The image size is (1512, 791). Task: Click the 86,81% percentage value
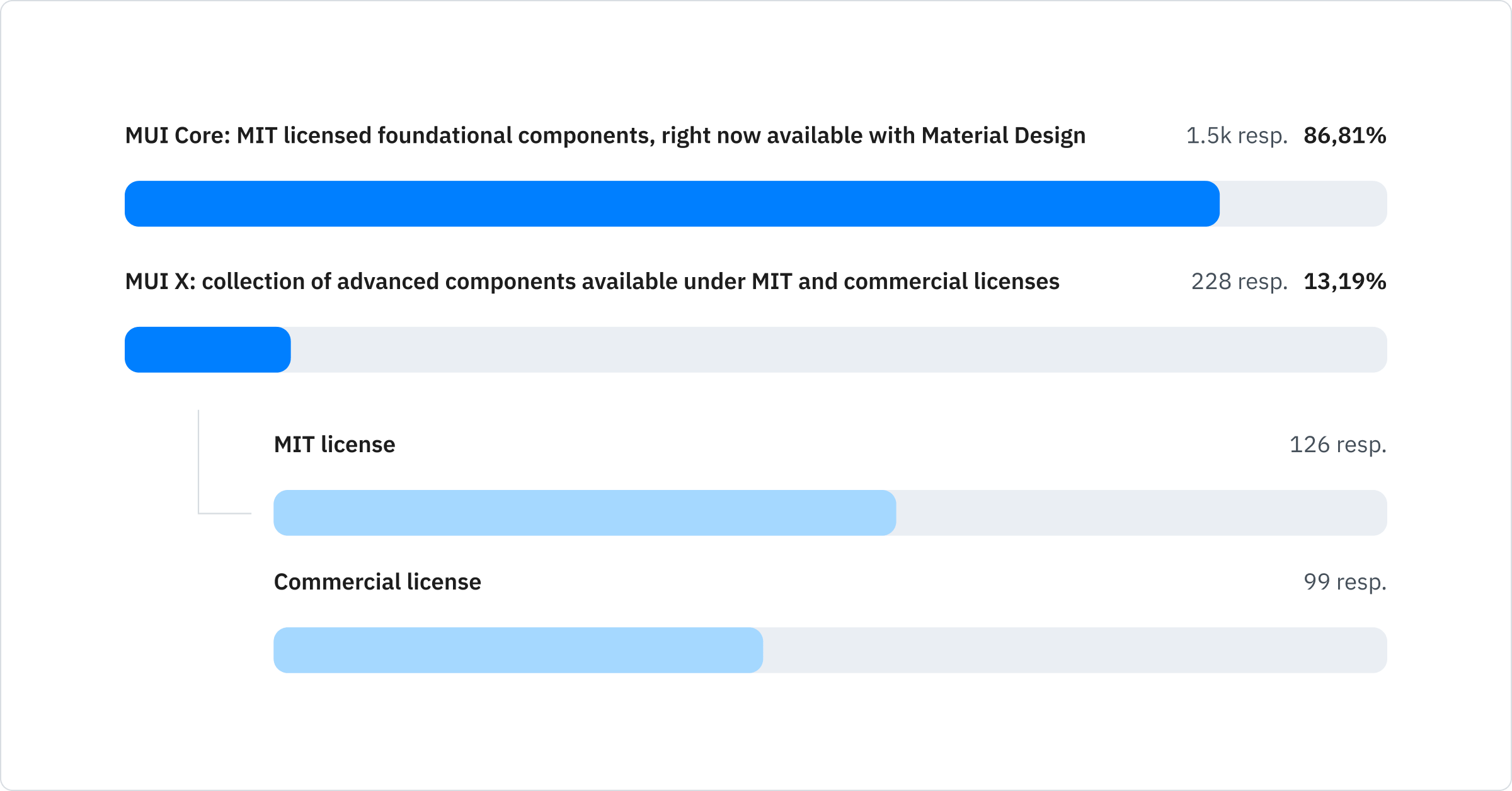click(1344, 136)
